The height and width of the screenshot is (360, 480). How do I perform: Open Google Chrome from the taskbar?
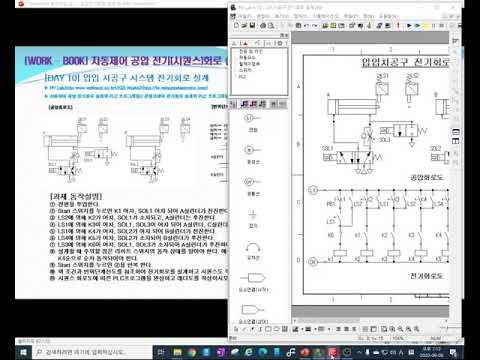pos(192,352)
